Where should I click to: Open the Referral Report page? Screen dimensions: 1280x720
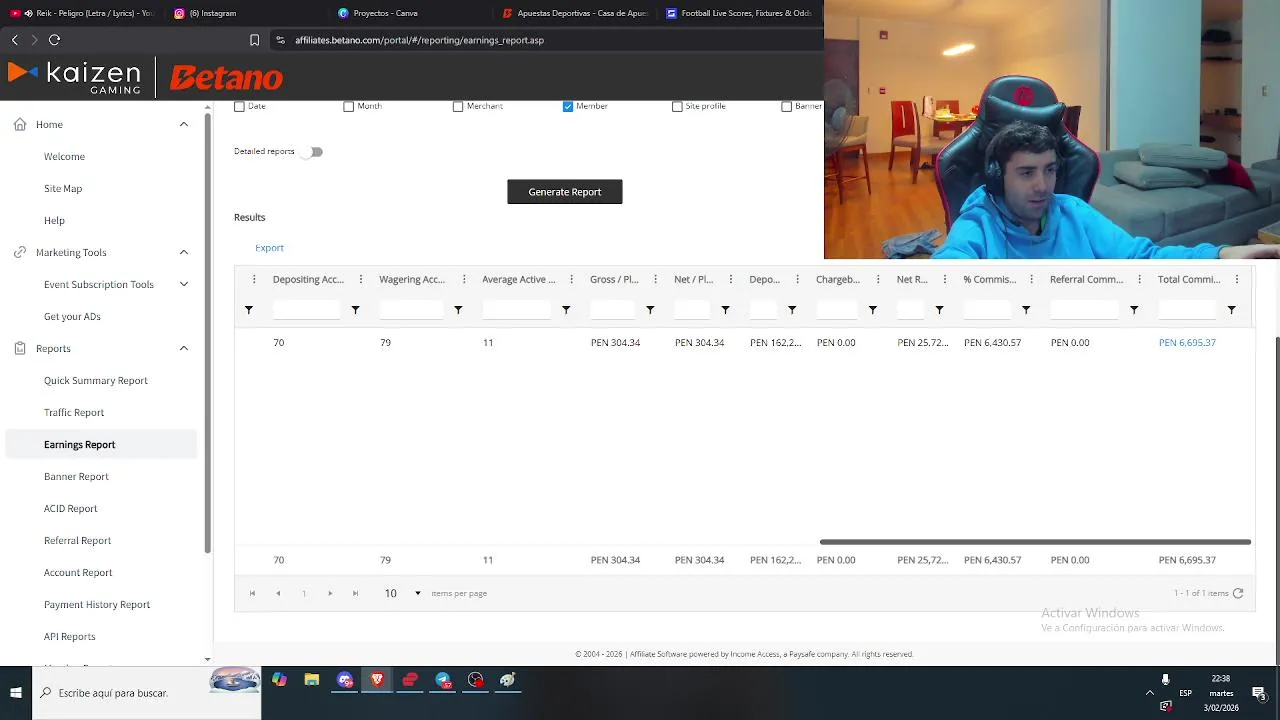tap(77, 540)
